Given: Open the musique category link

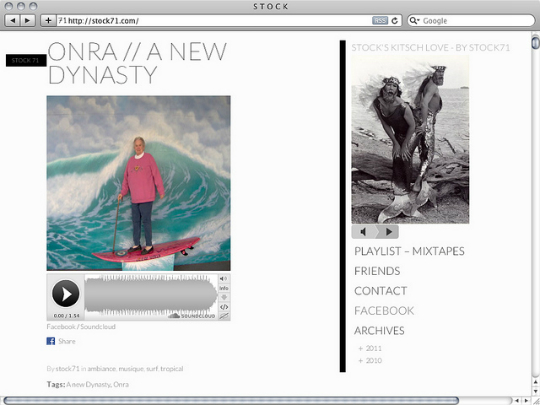Looking at the screenshot, I should [131, 368].
